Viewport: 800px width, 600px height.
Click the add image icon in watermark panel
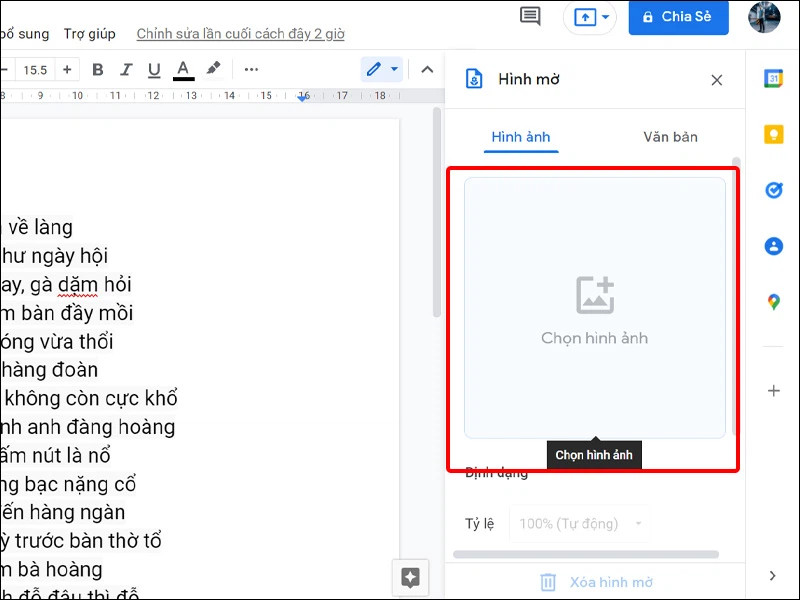click(x=595, y=295)
